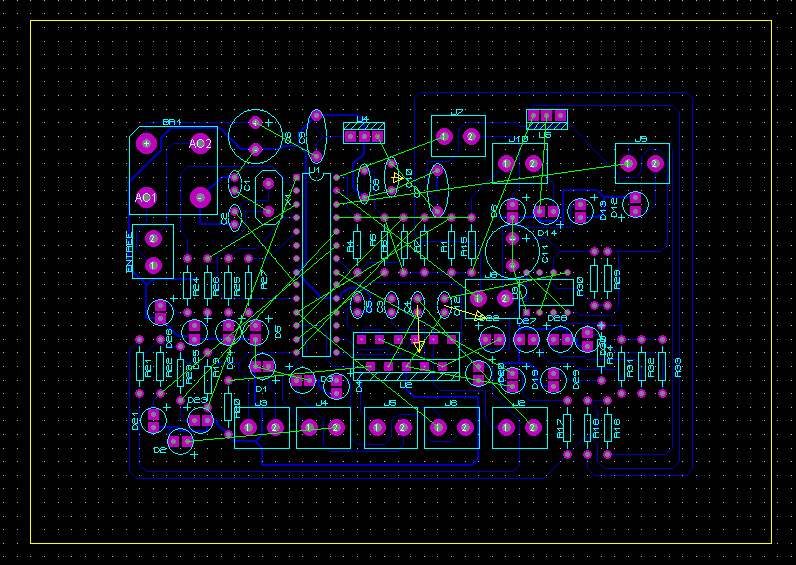Select pad 2 of connector J3

(275, 427)
